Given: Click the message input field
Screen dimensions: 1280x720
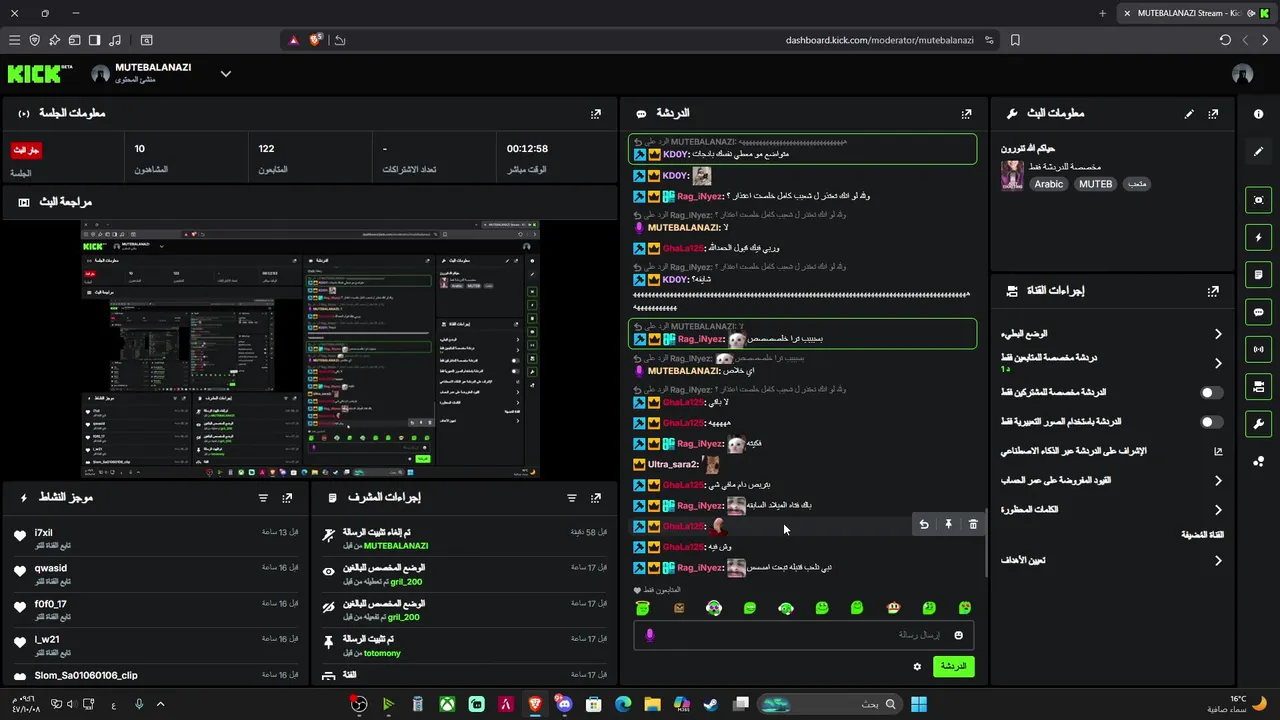Looking at the screenshot, I should (x=803, y=635).
